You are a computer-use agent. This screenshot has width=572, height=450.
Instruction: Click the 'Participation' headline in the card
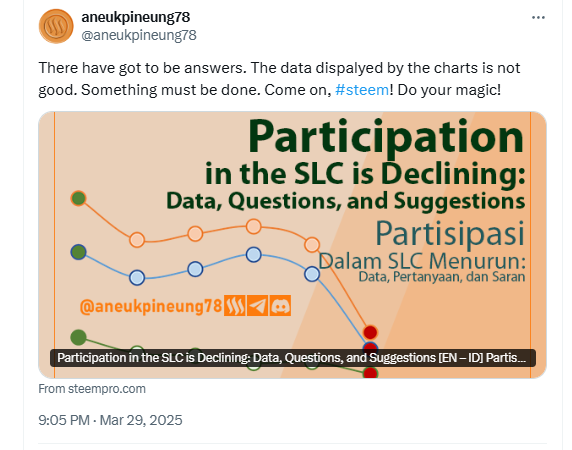(386, 137)
